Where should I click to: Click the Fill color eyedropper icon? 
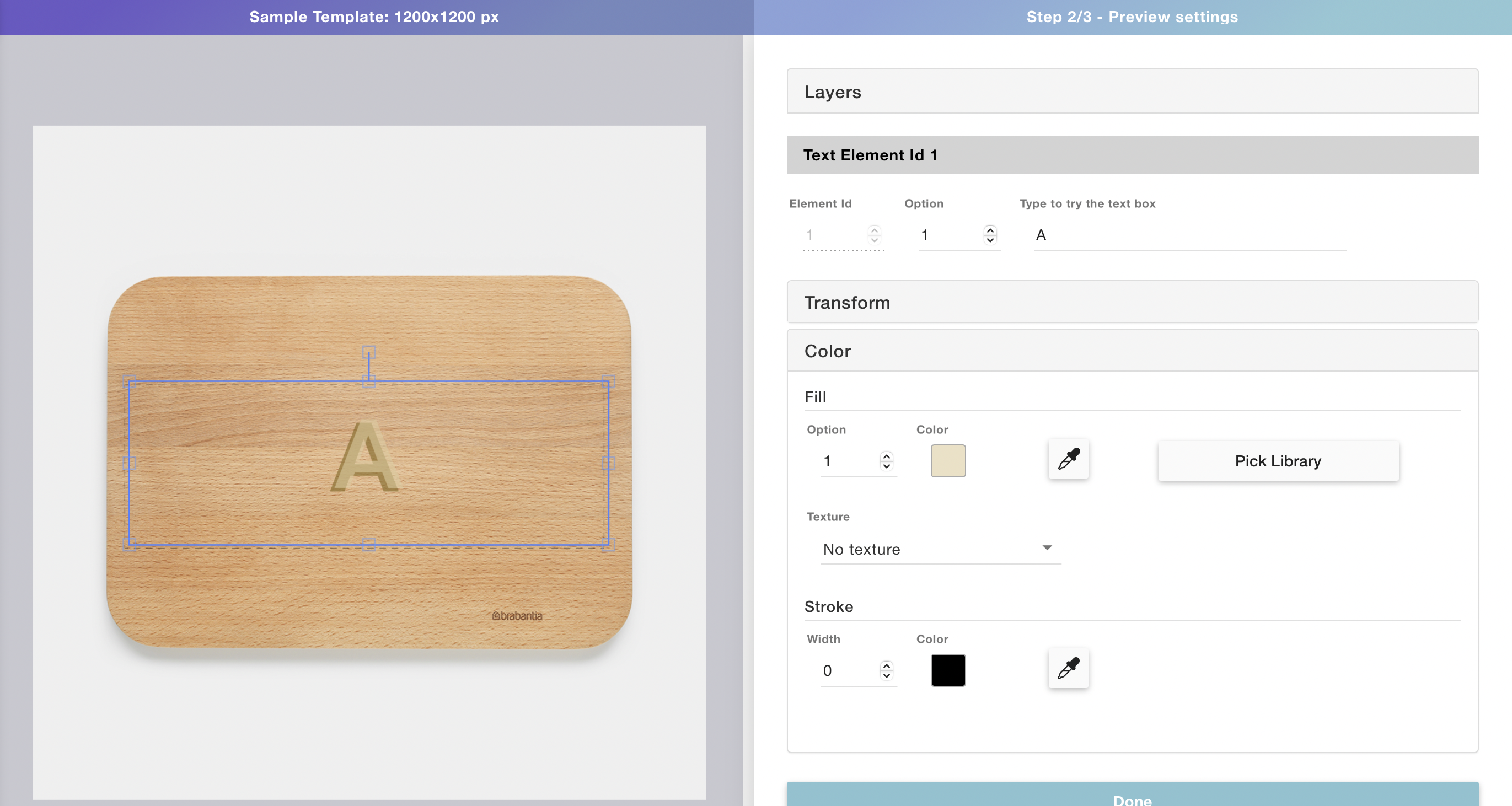tap(1068, 459)
